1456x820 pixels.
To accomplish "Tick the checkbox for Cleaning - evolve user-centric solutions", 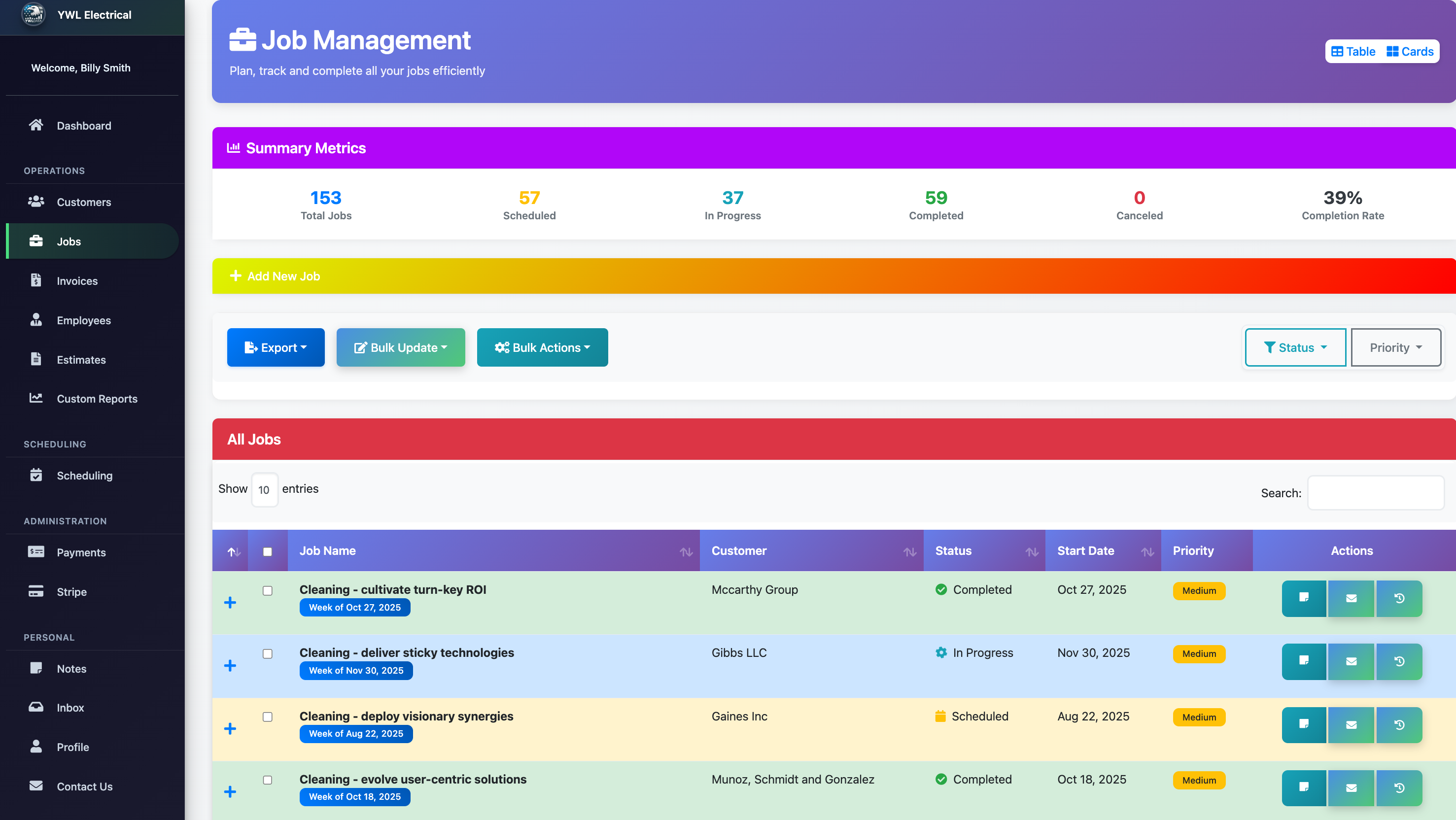I will (267, 780).
